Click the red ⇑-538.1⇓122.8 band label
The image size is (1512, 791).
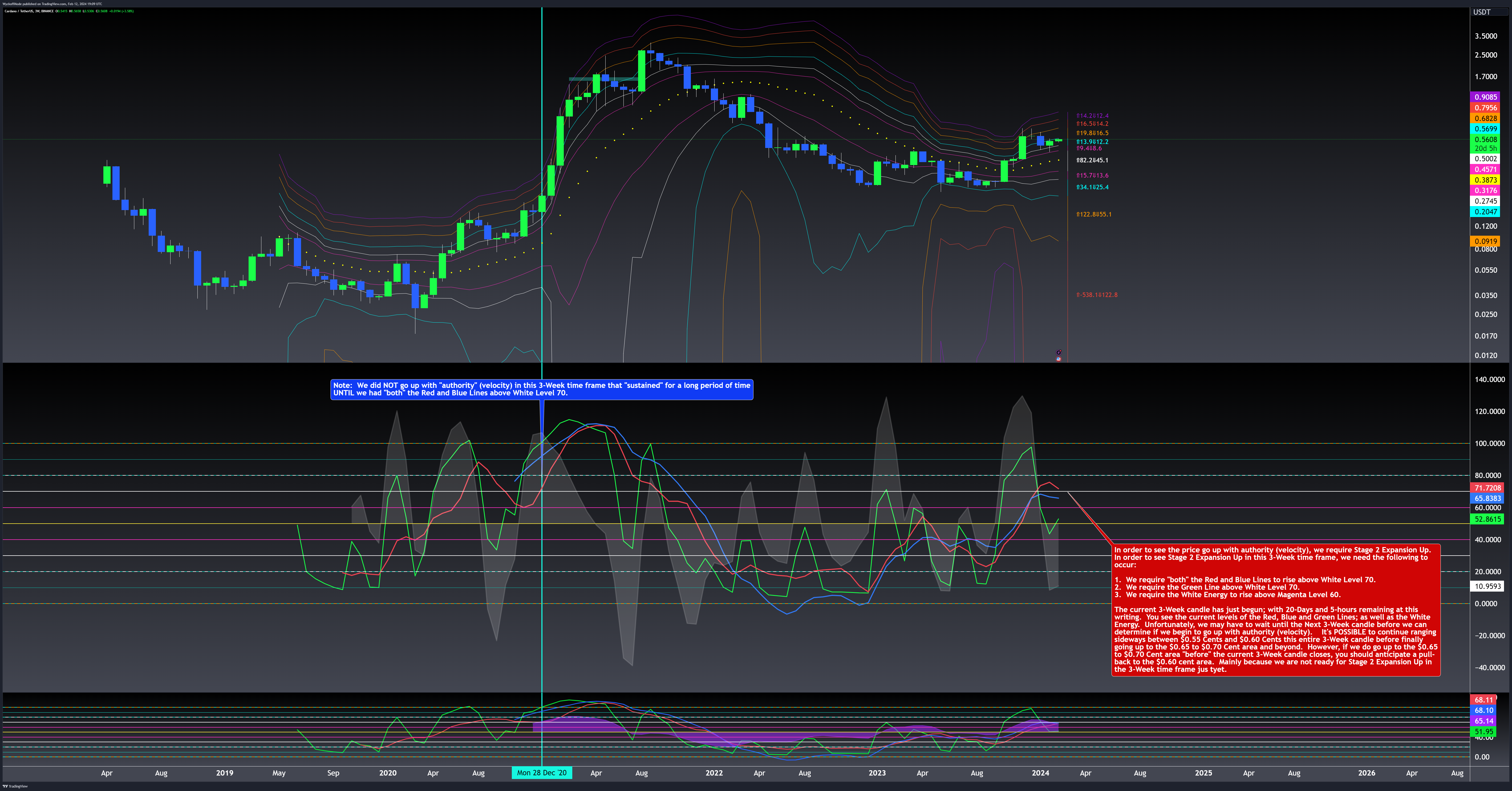point(1097,295)
